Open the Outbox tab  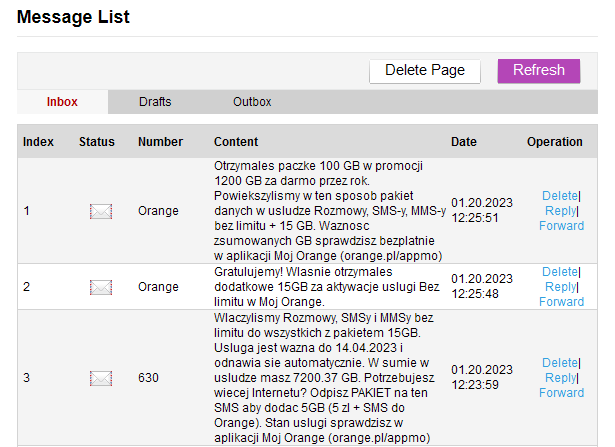point(252,102)
